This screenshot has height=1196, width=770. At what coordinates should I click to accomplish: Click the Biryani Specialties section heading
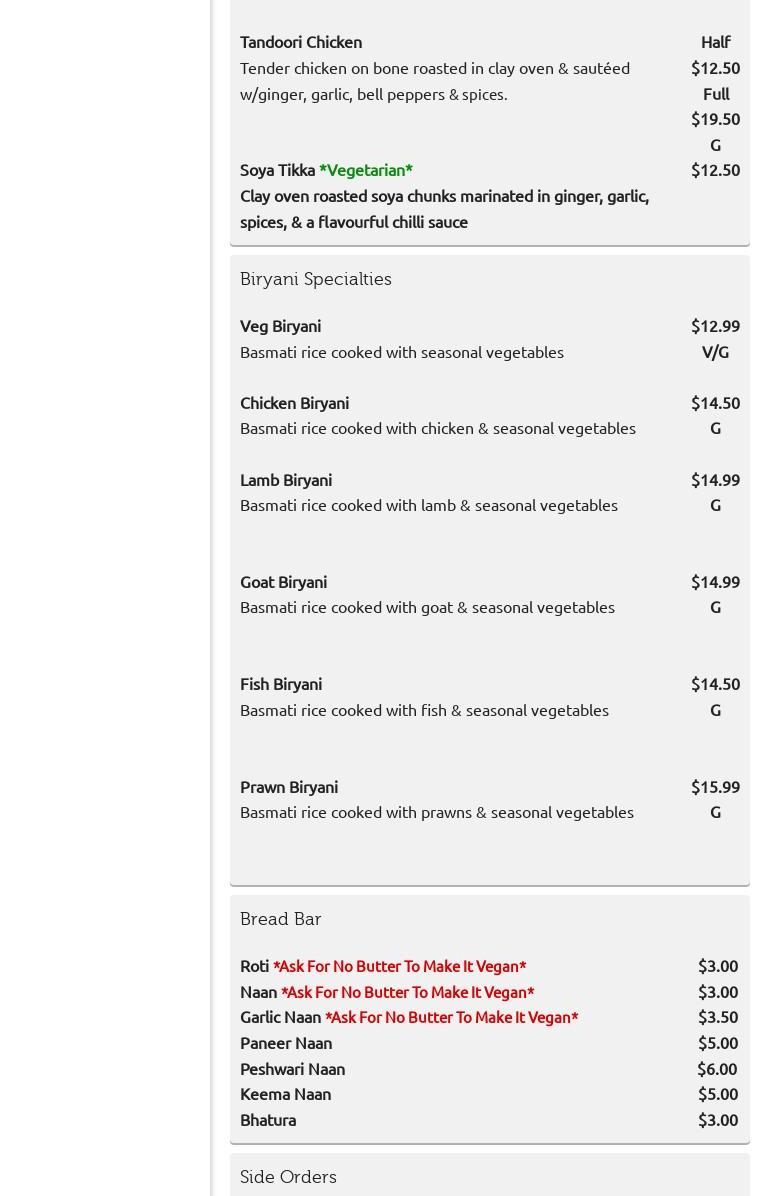tap(316, 279)
